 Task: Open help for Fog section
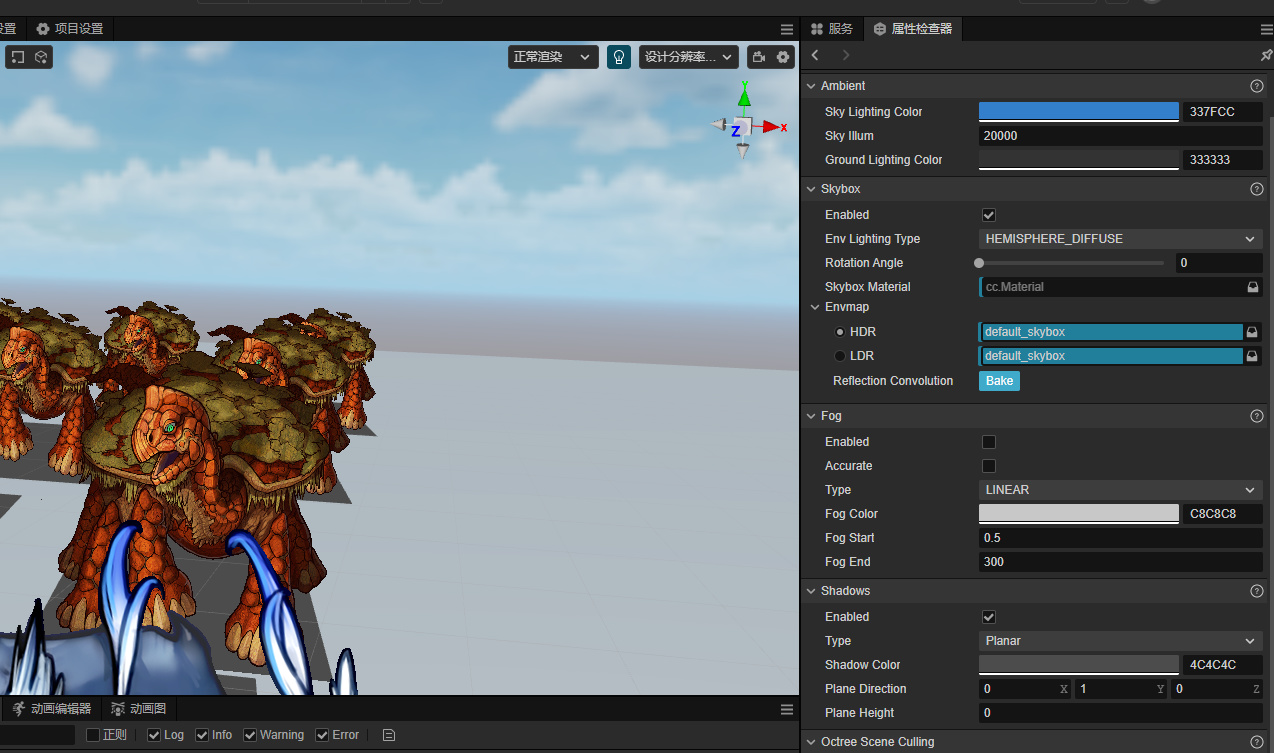[x=1257, y=416]
